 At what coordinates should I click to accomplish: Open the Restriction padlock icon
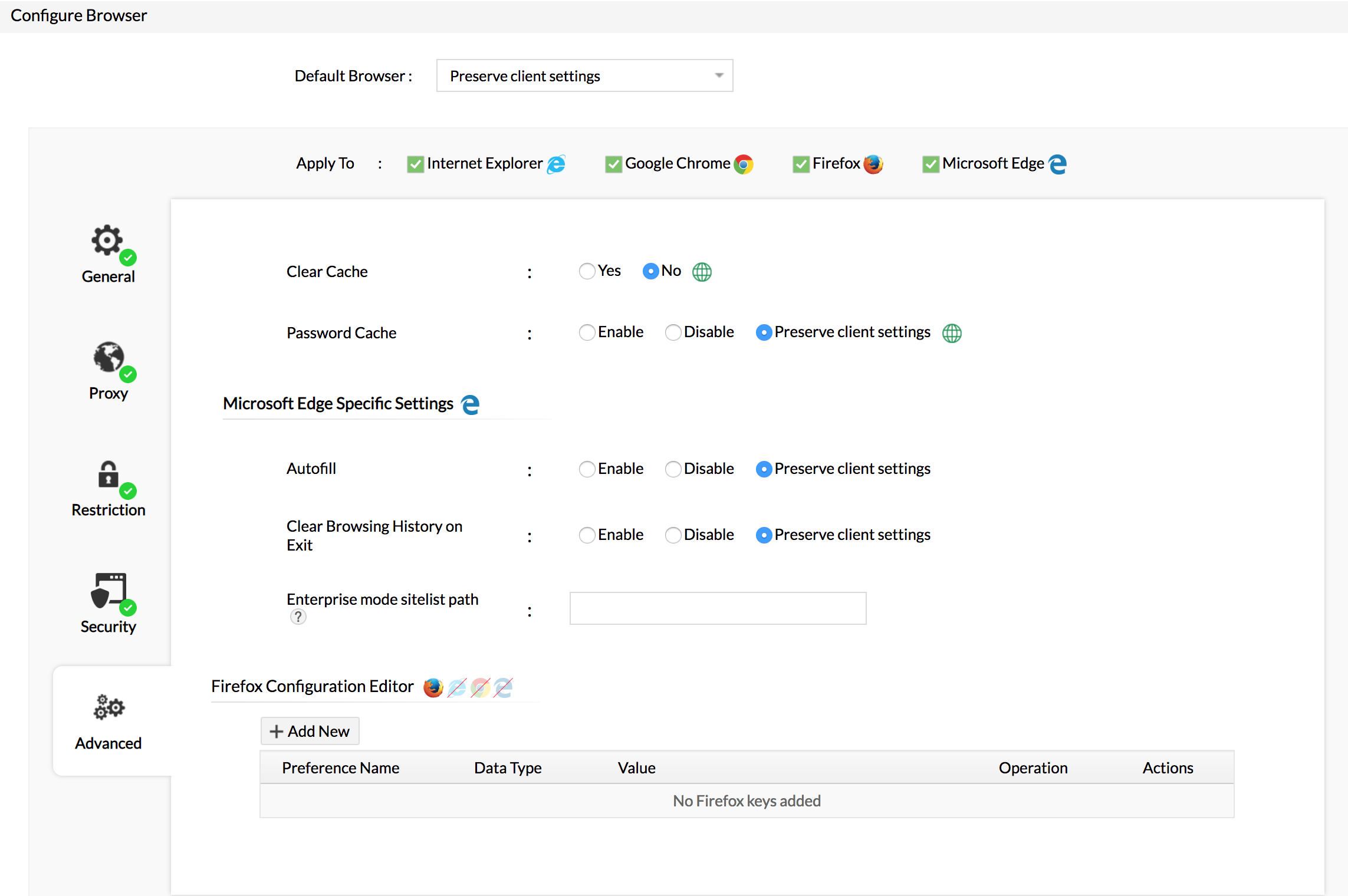click(x=109, y=475)
